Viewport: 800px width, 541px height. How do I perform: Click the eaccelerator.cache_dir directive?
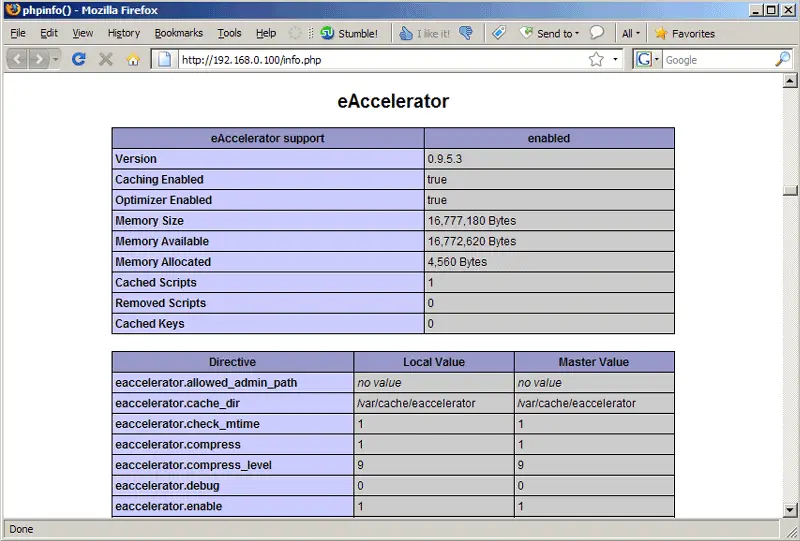tap(178, 403)
